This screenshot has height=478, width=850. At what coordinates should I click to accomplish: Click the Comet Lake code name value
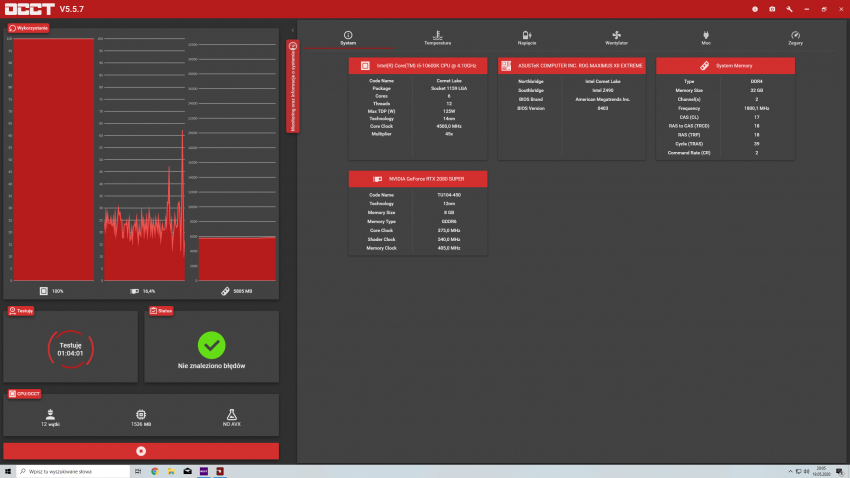tap(449, 81)
